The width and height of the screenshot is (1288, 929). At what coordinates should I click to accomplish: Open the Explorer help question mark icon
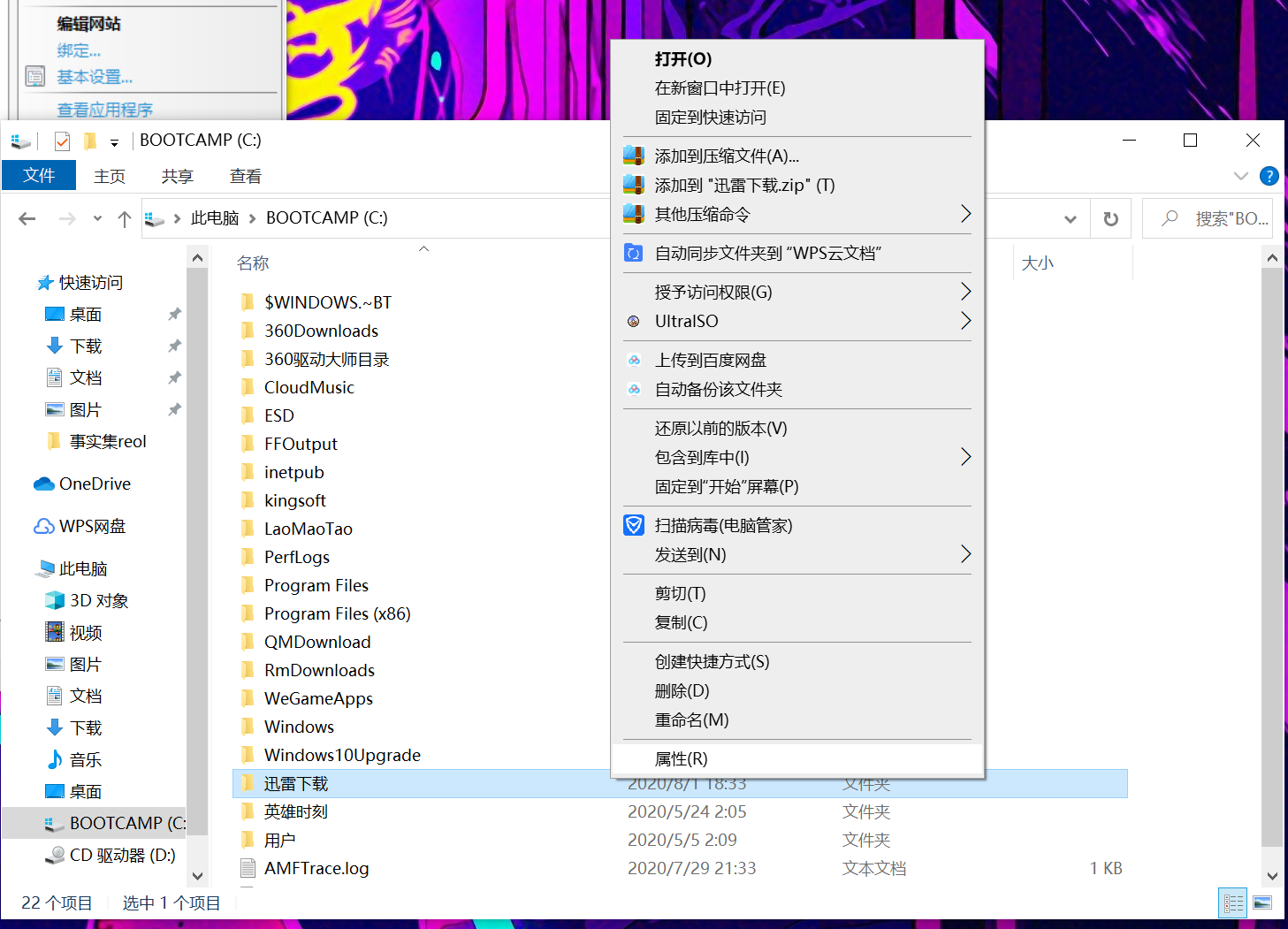(x=1269, y=176)
